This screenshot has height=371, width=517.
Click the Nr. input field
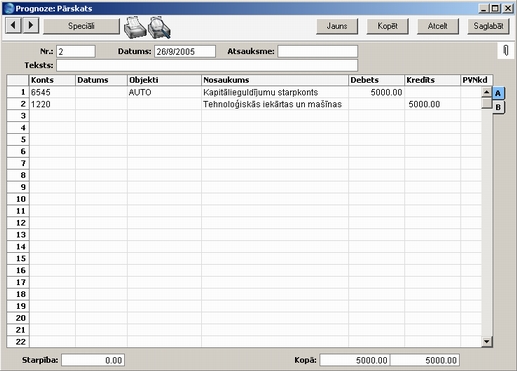[x=76, y=51]
